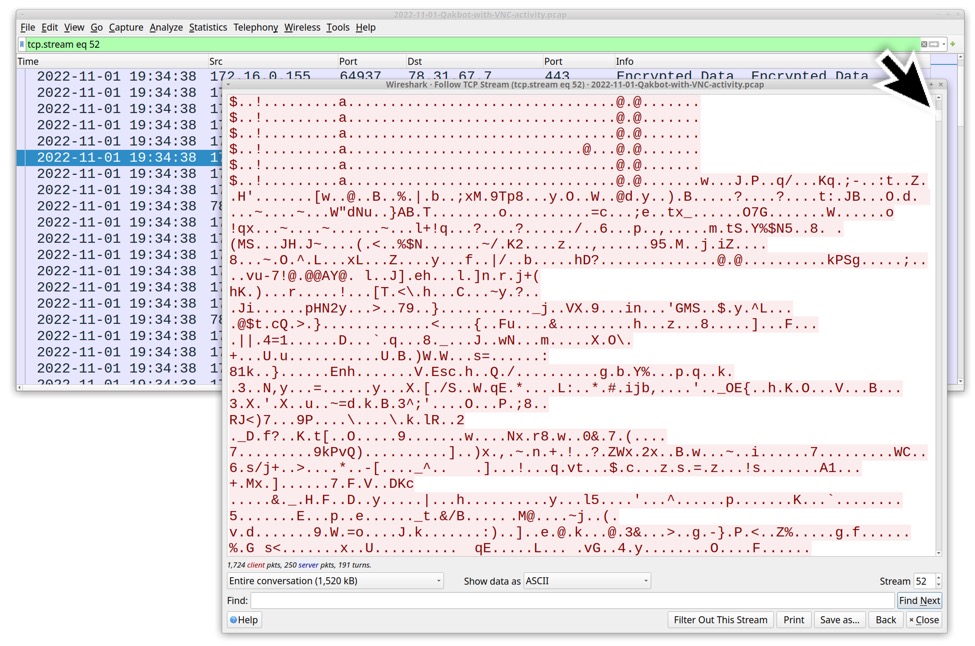The height and width of the screenshot is (646, 975).
Task: Click Filter Out This Stream button
Action: click(x=720, y=620)
